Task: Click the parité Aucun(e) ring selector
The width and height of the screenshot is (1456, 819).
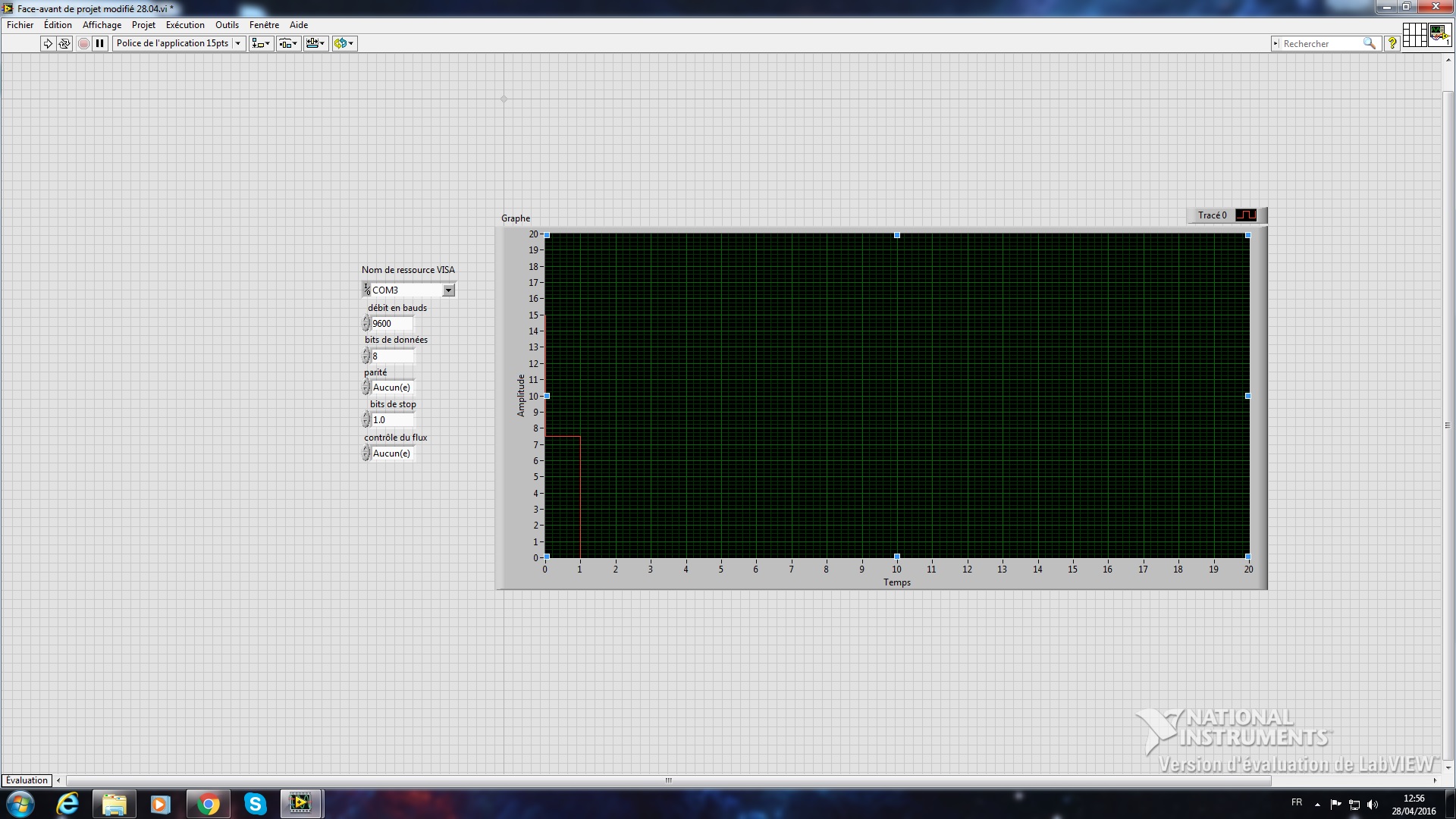Action: point(391,388)
